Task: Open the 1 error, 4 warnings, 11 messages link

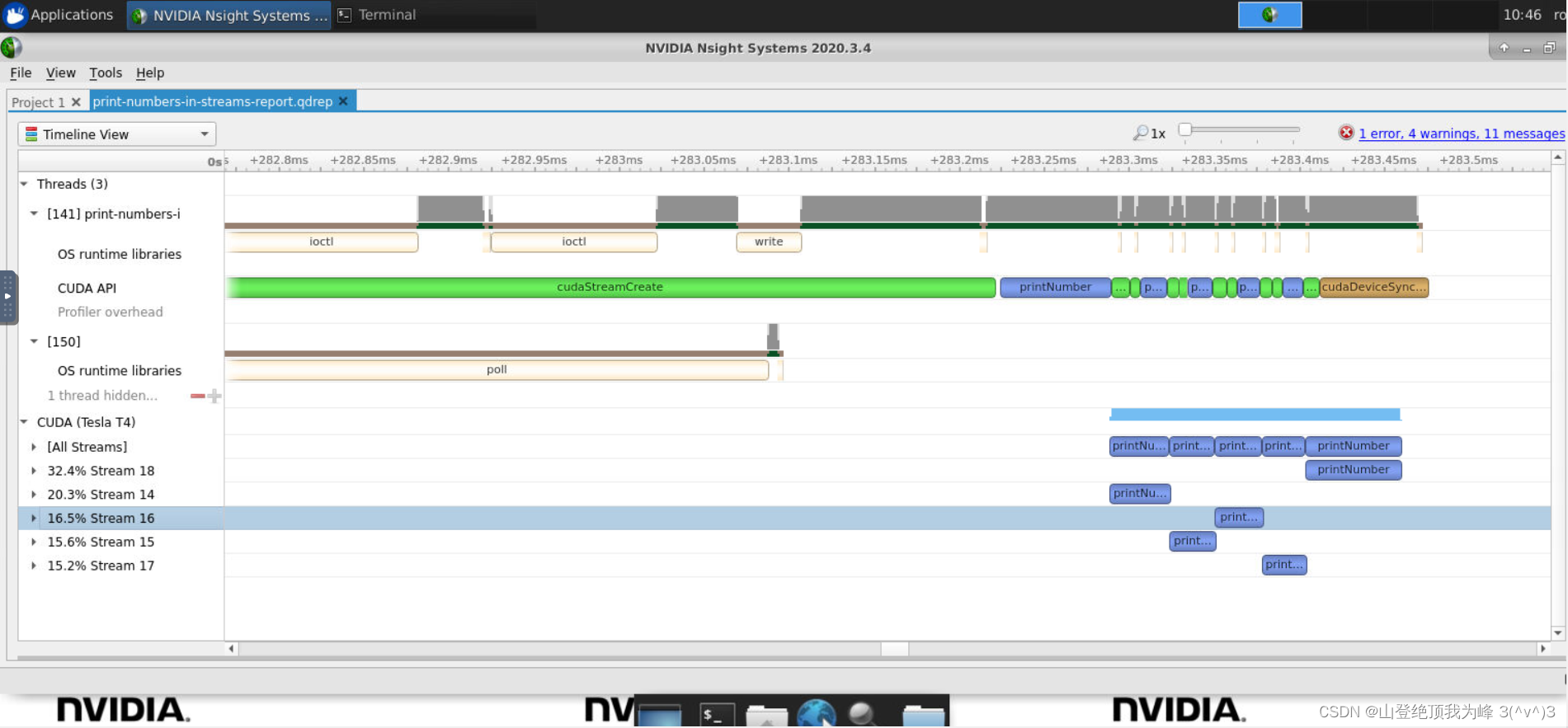Action: 1462,134
